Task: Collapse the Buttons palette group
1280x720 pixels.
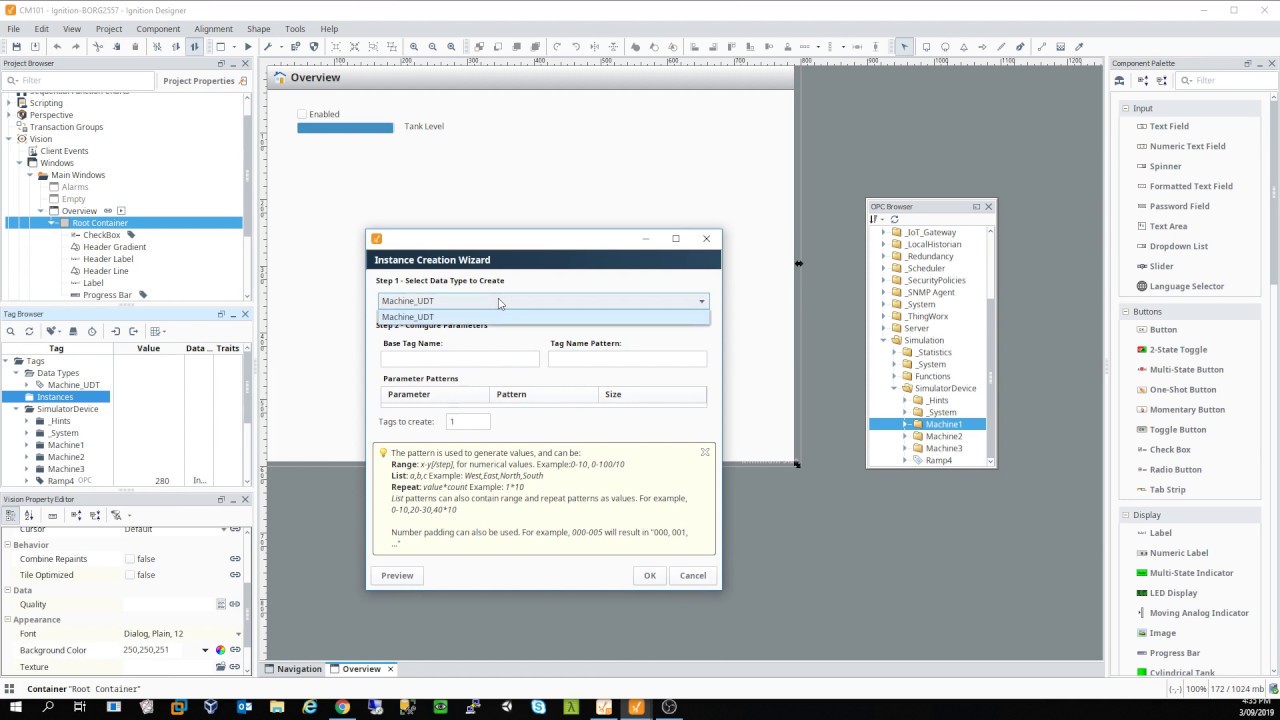Action: [x=1125, y=312]
